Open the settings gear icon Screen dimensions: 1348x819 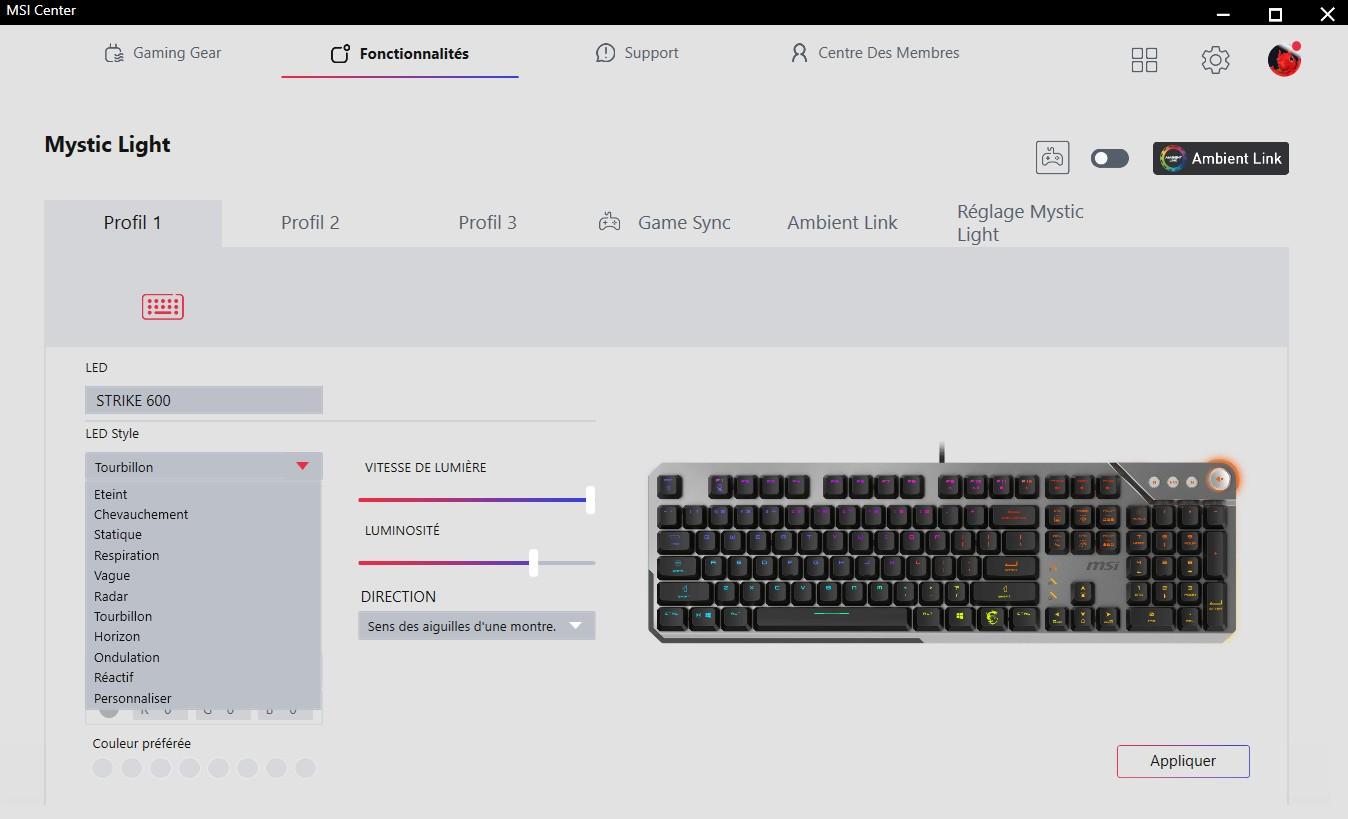coord(1215,60)
